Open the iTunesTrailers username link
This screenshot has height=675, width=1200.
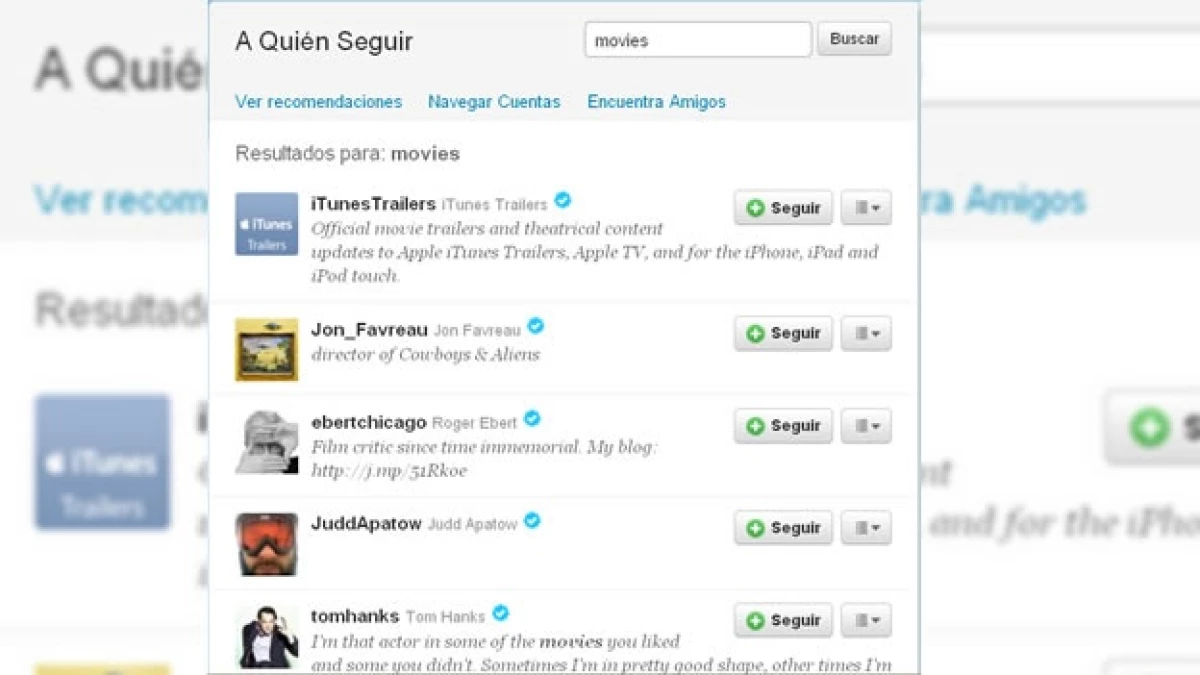pos(373,204)
